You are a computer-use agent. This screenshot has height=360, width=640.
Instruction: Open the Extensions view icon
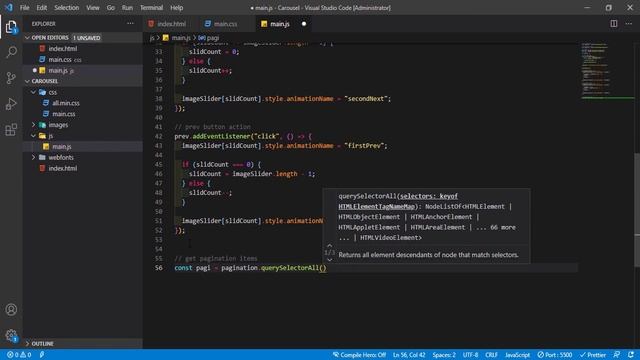click(x=11, y=130)
